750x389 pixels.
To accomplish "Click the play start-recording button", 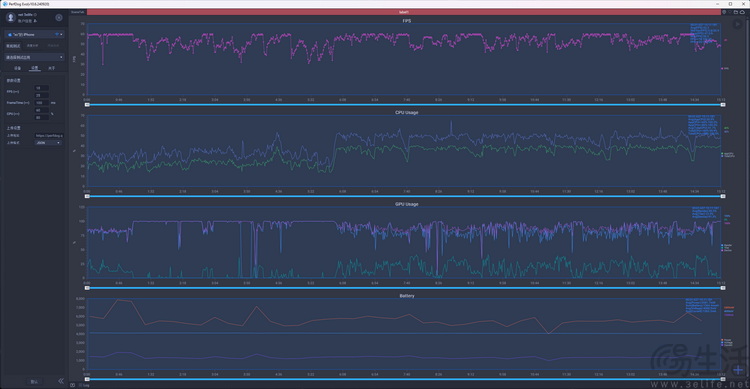I will [x=738, y=24].
